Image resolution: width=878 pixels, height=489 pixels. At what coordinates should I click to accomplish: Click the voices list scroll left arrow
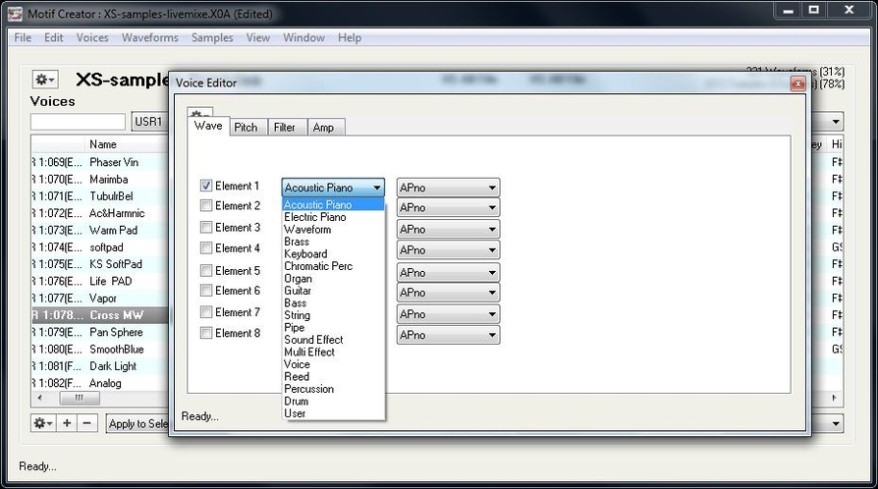(x=39, y=398)
